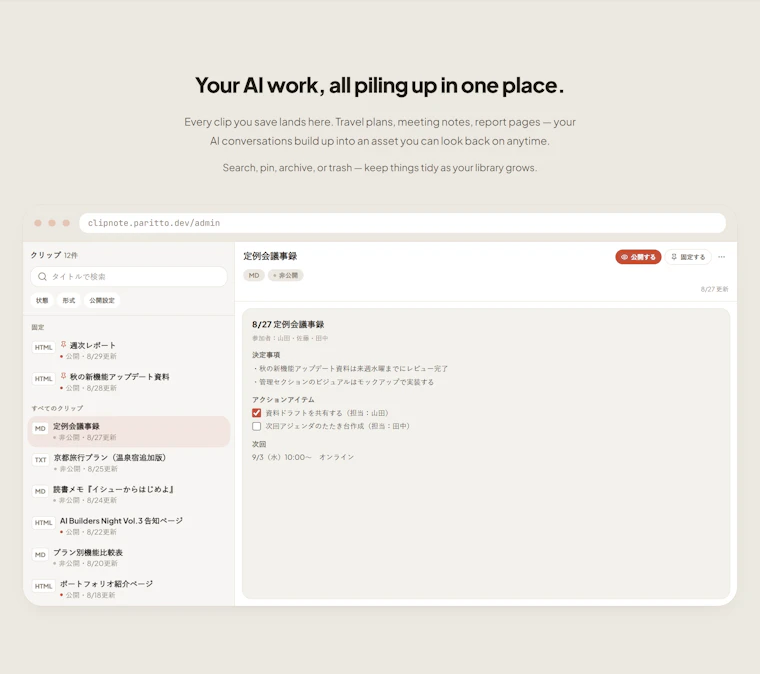Click the TXT badge of 京都旅行プラン
760x674 pixels.
pos(41,460)
